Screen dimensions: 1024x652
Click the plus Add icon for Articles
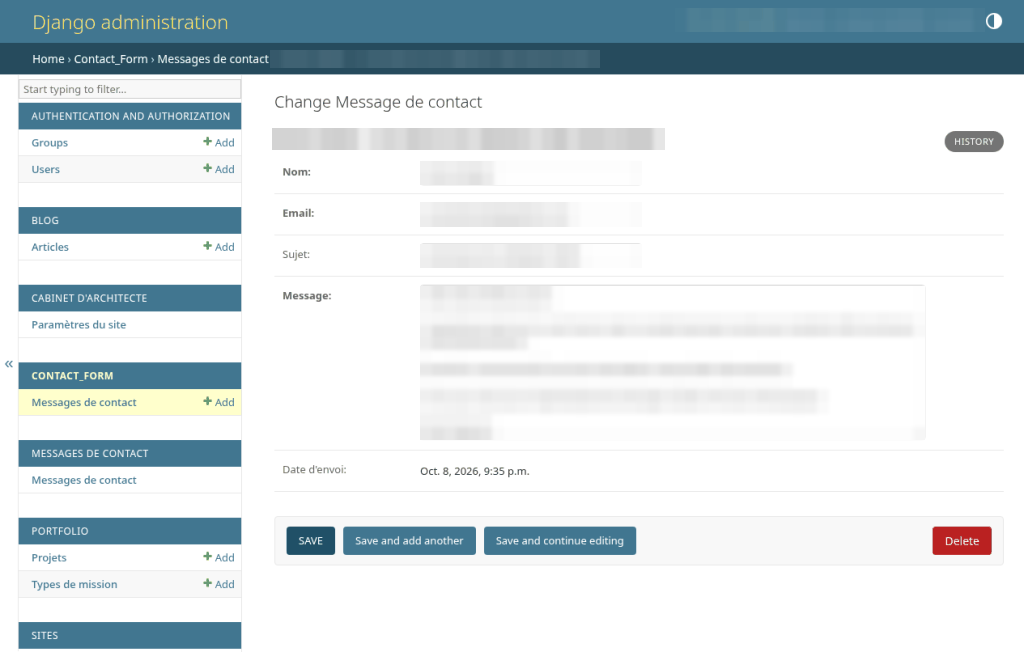219,247
